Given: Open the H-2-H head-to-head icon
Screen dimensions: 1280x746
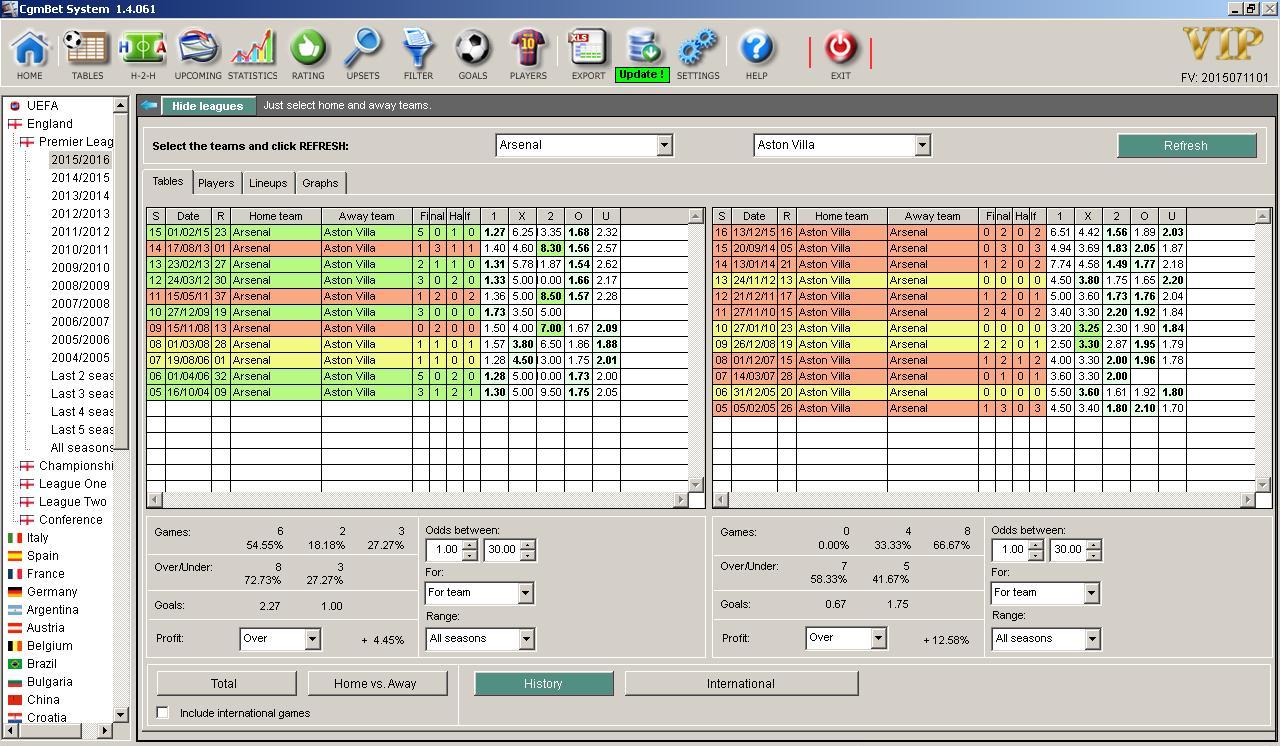Looking at the screenshot, I should 142,53.
